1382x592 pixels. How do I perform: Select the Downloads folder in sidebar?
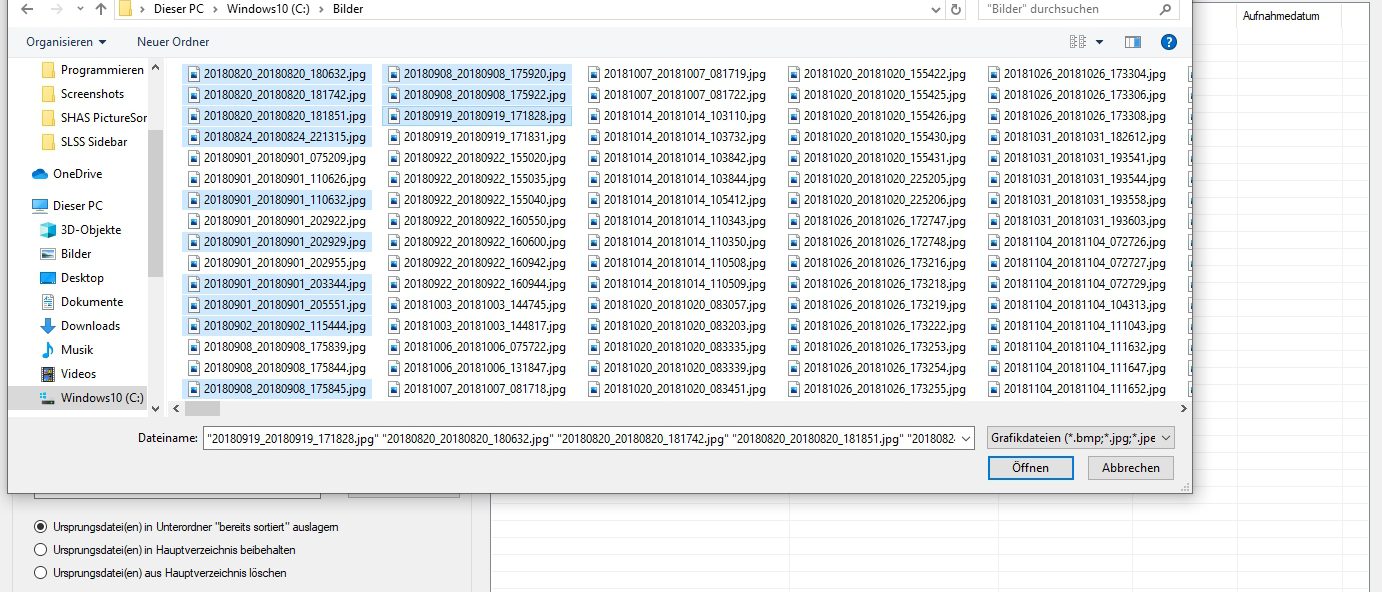point(89,326)
